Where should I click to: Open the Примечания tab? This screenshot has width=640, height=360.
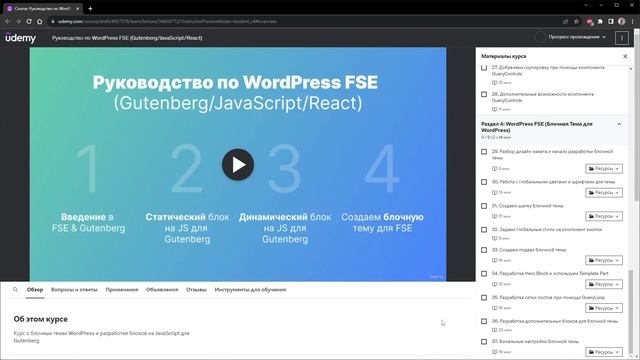(x=122, y=289)
